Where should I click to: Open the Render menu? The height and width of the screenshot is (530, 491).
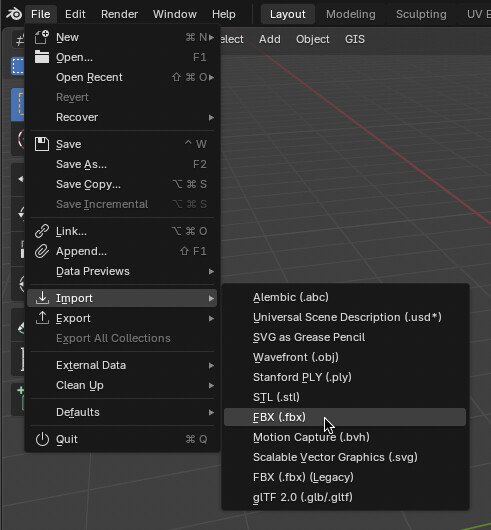coord(119,14)
